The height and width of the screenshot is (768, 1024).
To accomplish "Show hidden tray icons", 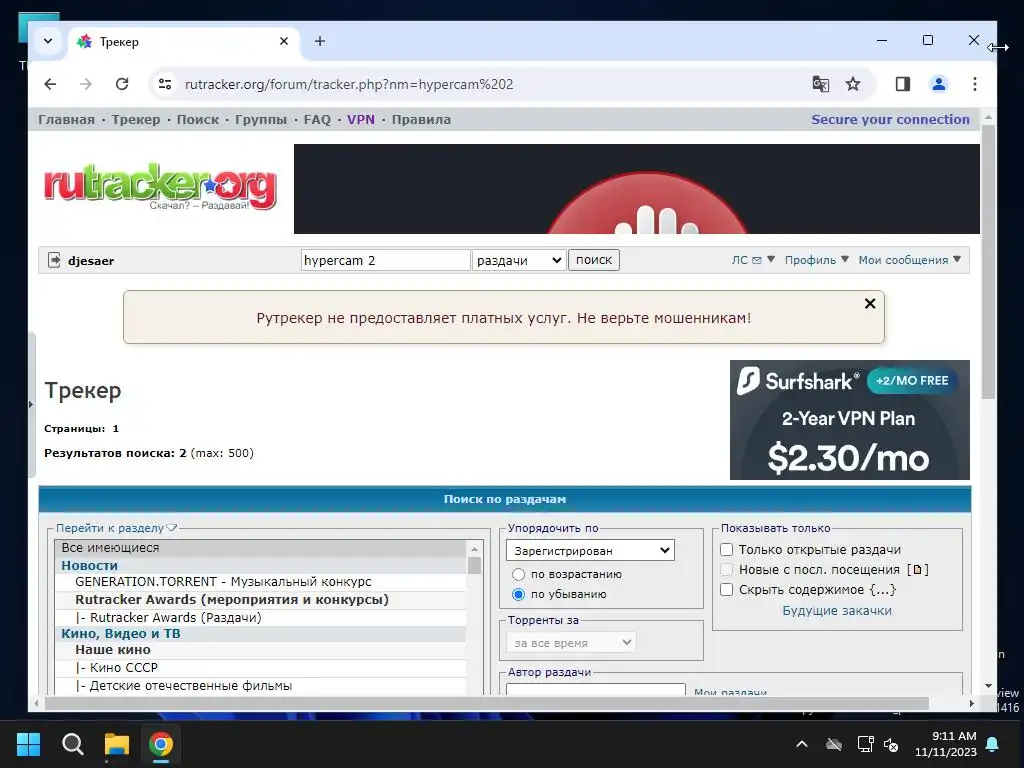I will 802,744.
